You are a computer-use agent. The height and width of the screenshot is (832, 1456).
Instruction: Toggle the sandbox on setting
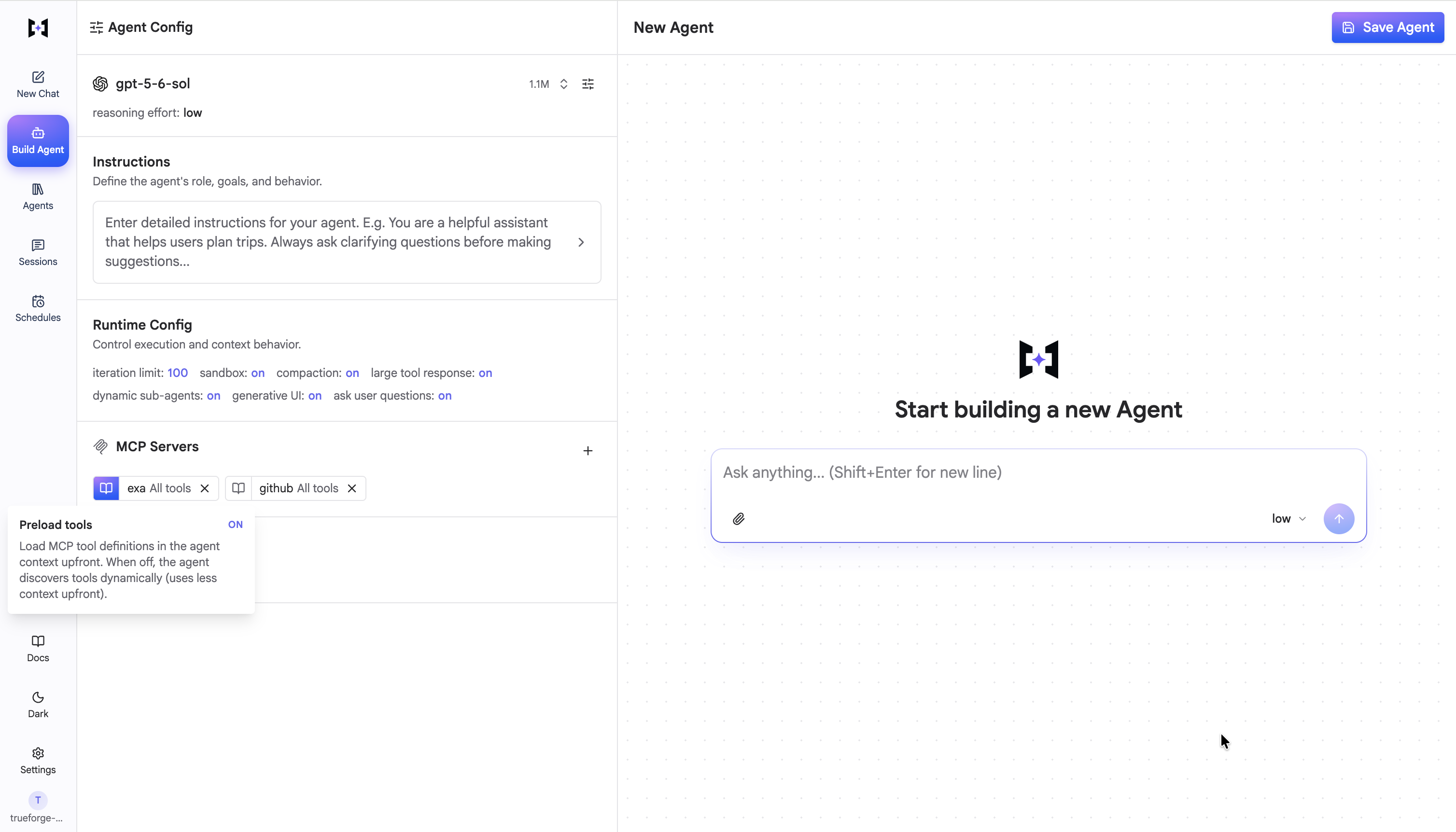[258, 373]
